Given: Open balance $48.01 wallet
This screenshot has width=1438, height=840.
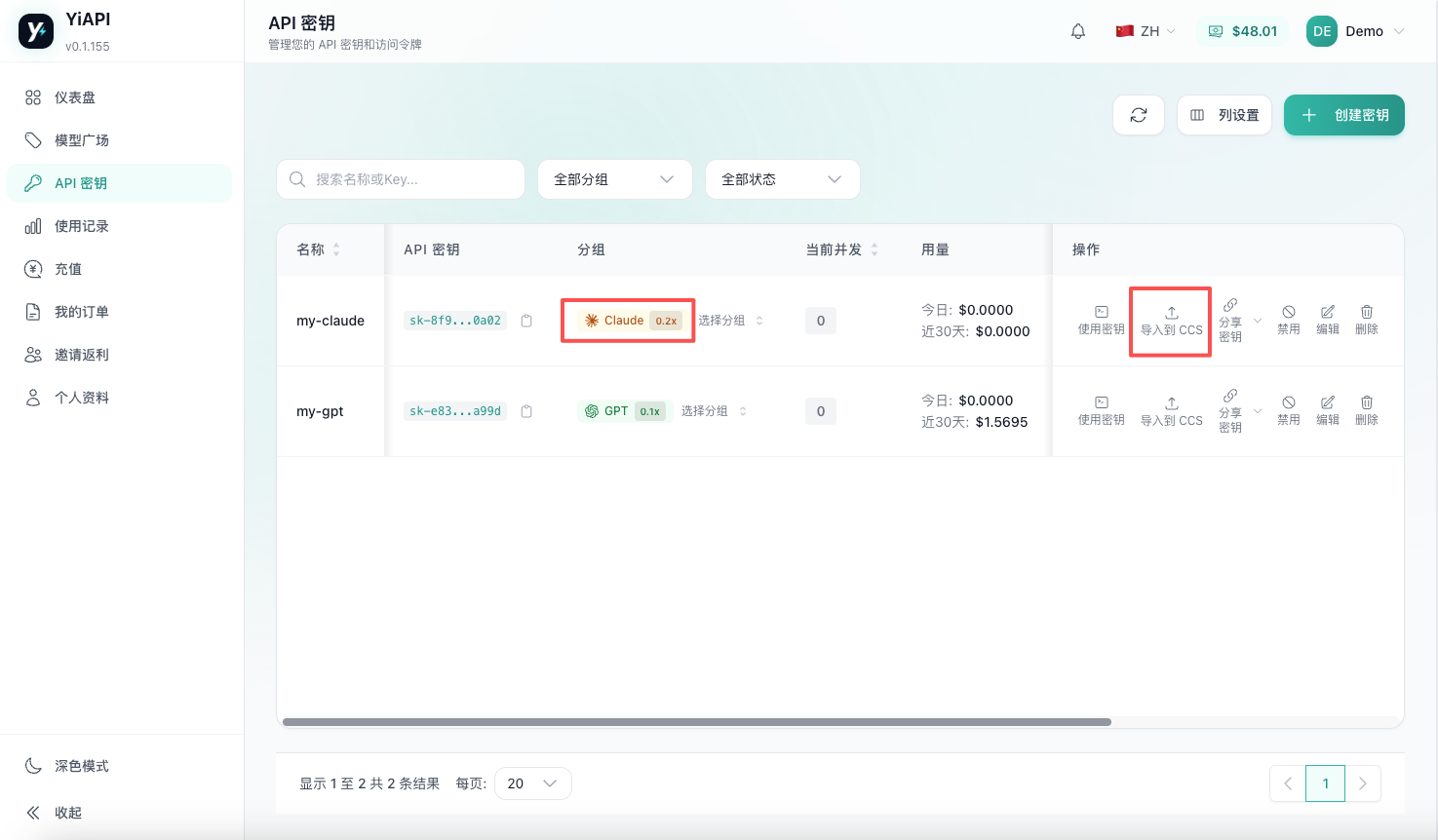Looking at the screenshot, I should point(1243,31).
